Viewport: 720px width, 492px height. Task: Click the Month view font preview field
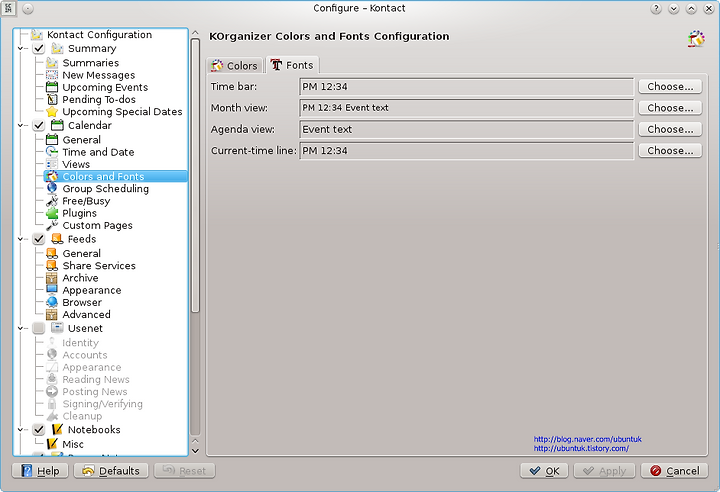tap(467, 107)
